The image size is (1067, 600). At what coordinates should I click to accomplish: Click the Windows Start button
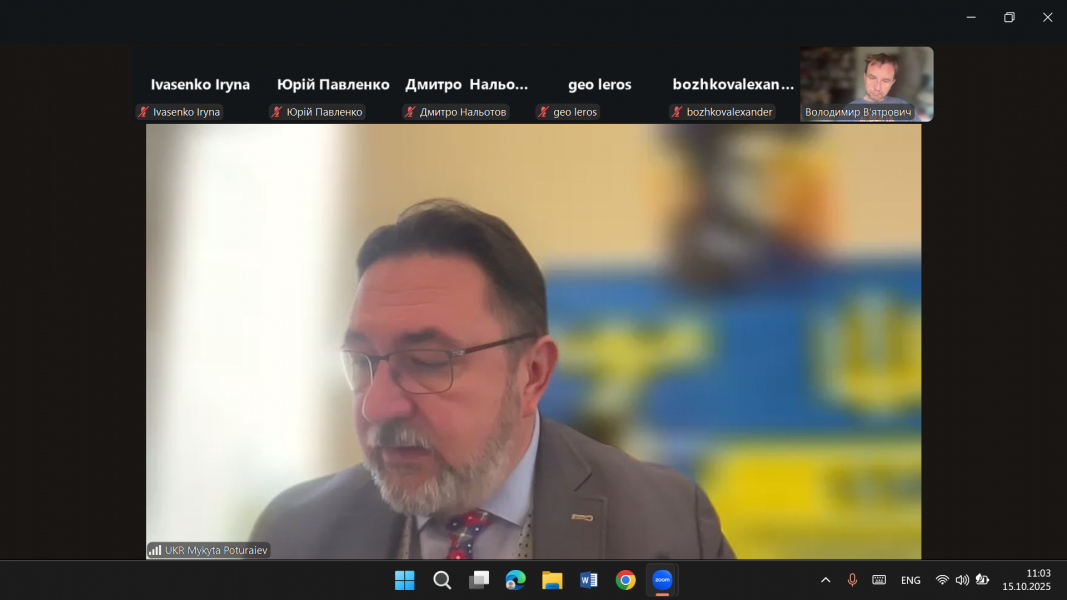pos(405,580)
